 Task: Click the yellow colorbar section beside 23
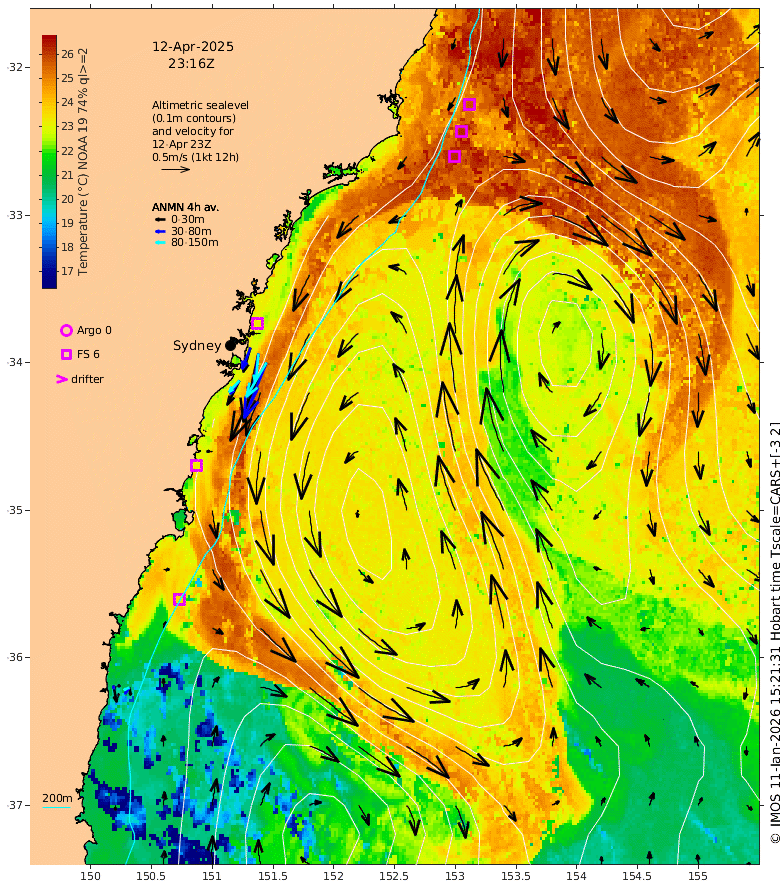point(49,126)
